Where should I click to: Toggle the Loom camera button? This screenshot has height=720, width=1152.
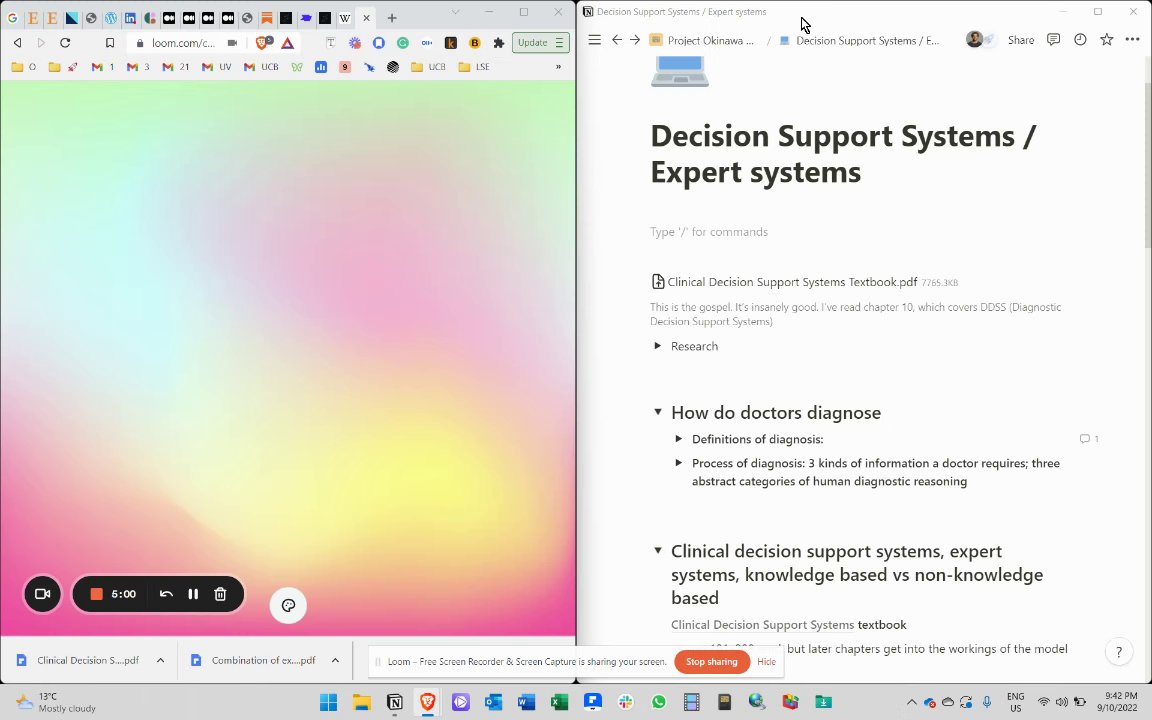coord(43,594)
